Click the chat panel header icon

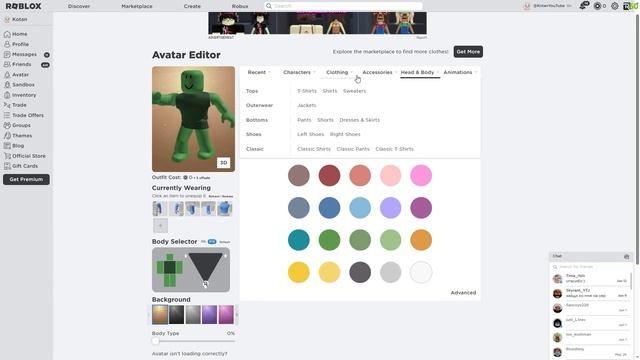click(x=627, y=257)
